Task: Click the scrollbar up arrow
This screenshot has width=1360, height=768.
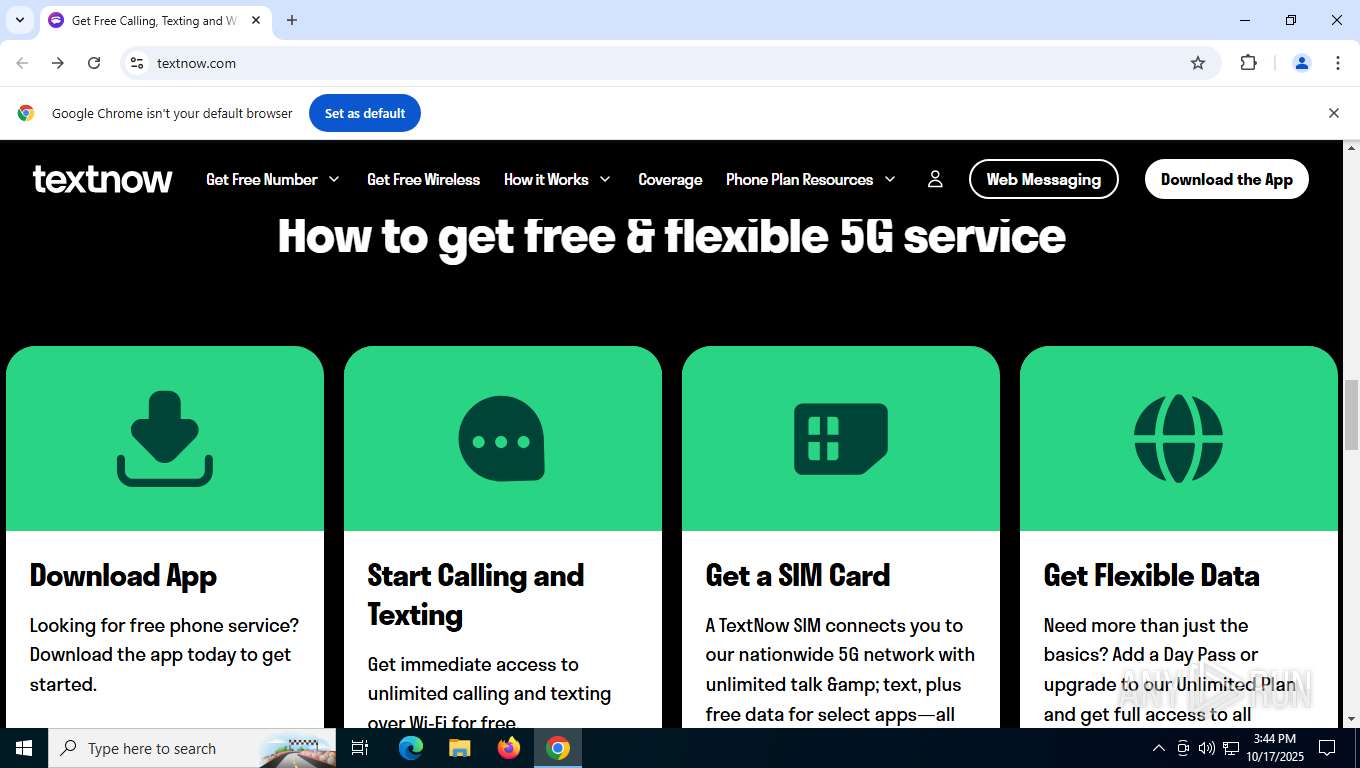Action: pyautogui.click(x=1351, y=148)
